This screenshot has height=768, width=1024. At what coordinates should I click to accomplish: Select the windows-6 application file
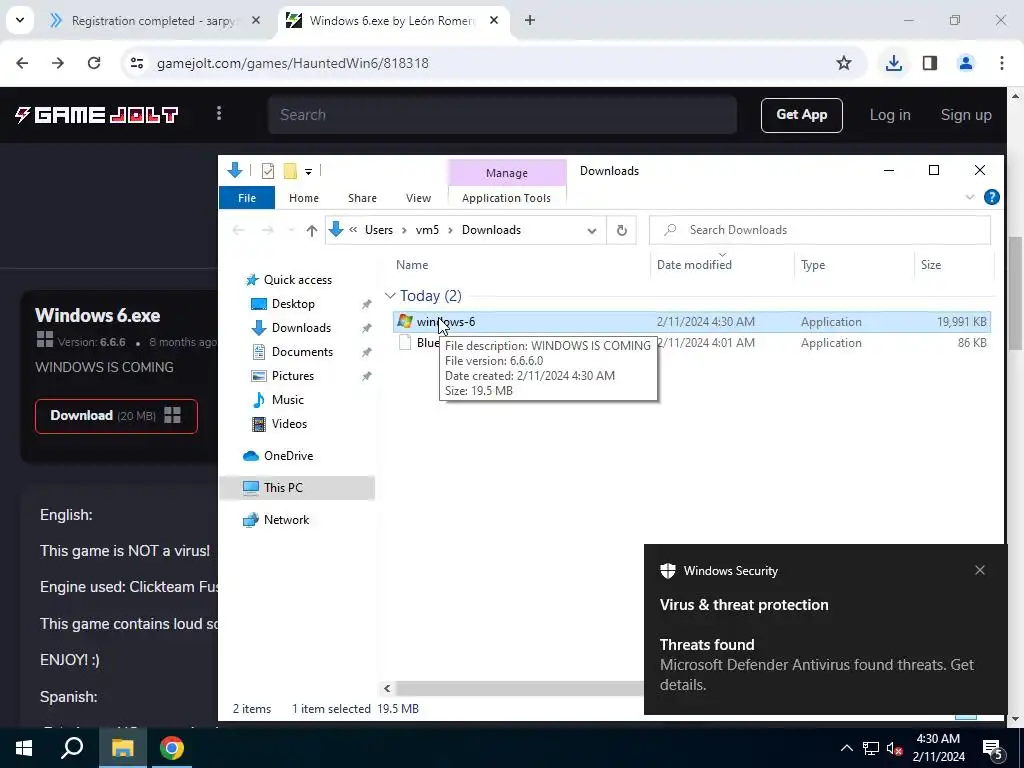click(692, 322)
